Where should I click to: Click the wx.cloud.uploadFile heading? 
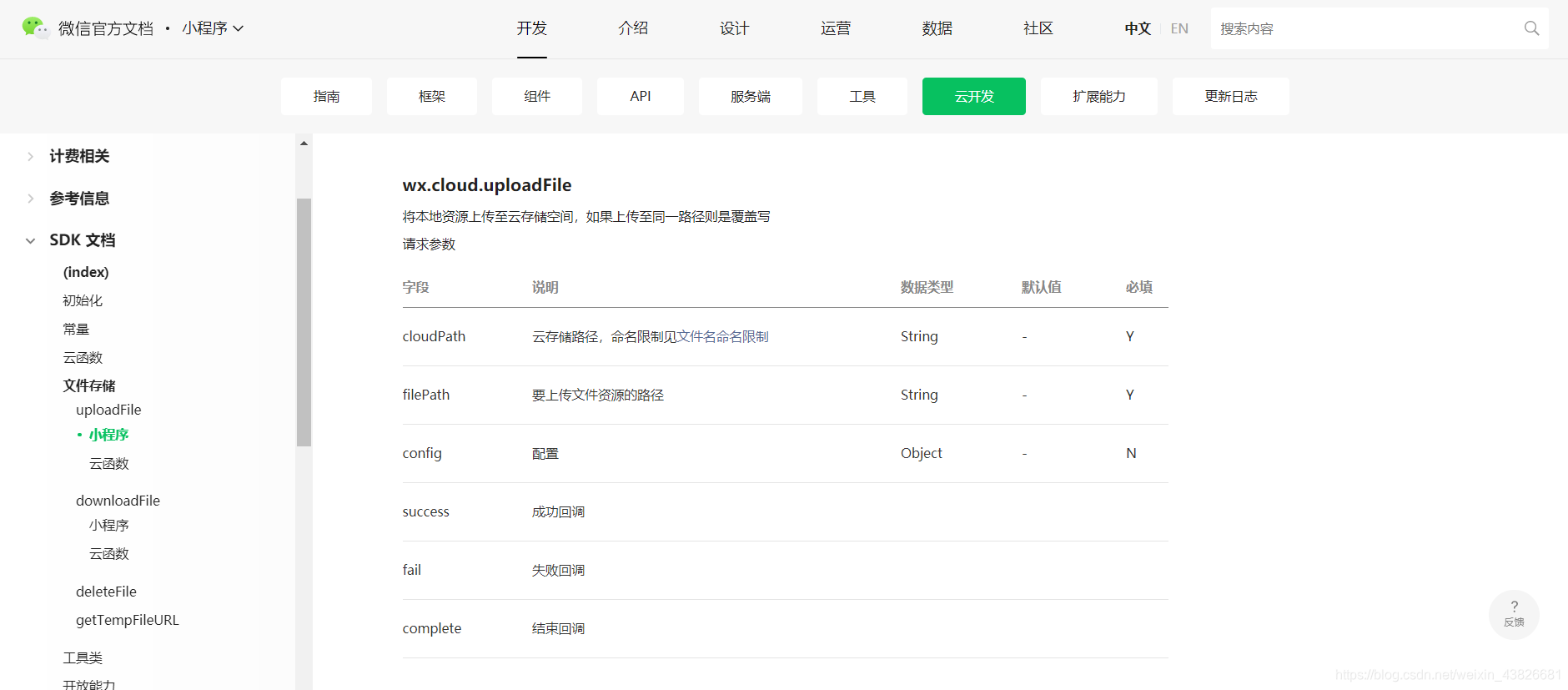click(487, 185)
